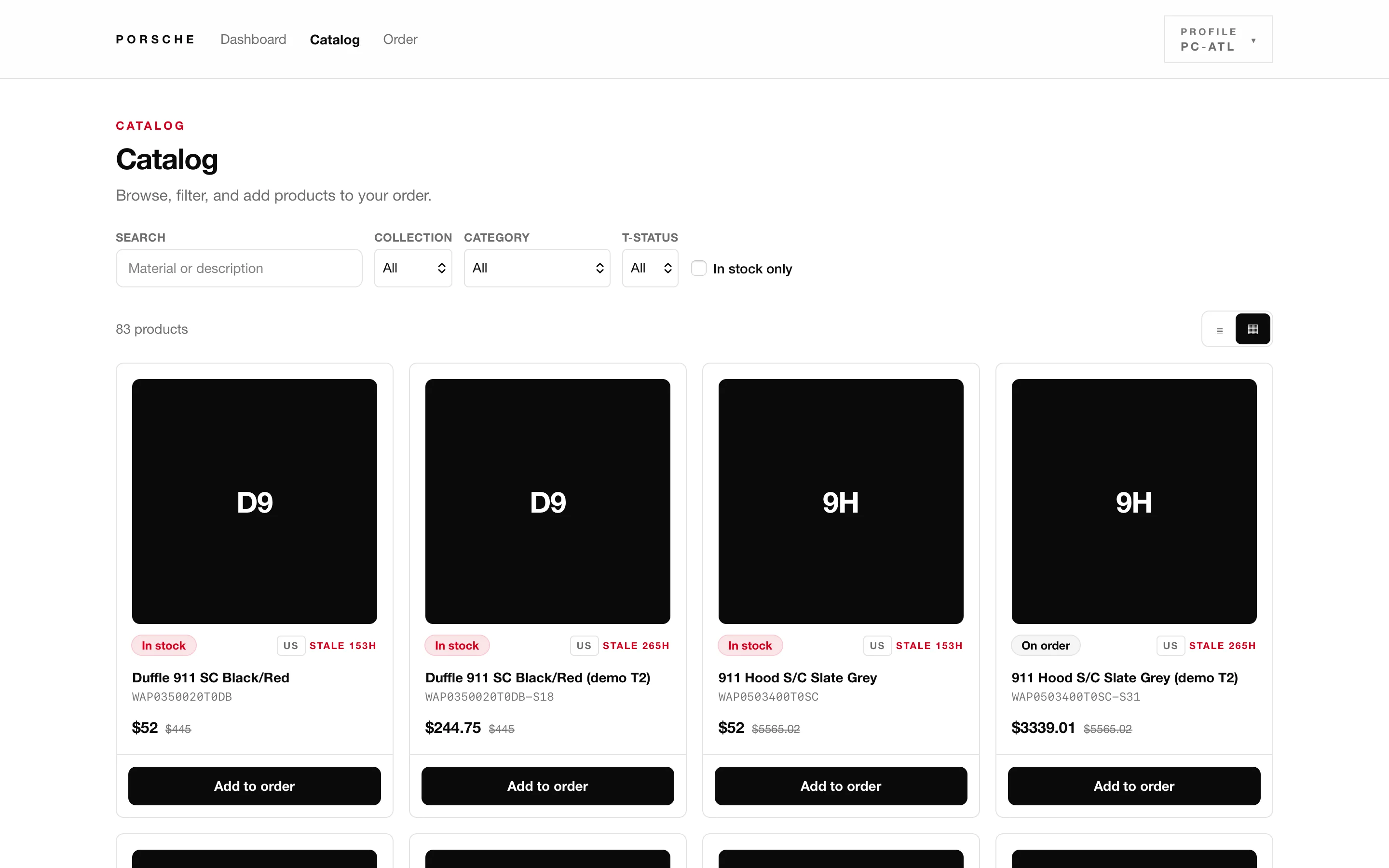Open 9H thumbnail of 911 Hood S/C Slate Grey
Image resolution: width=1389 pixels, height=868 pixels.
pyautogui.click(x=841, y=501)
